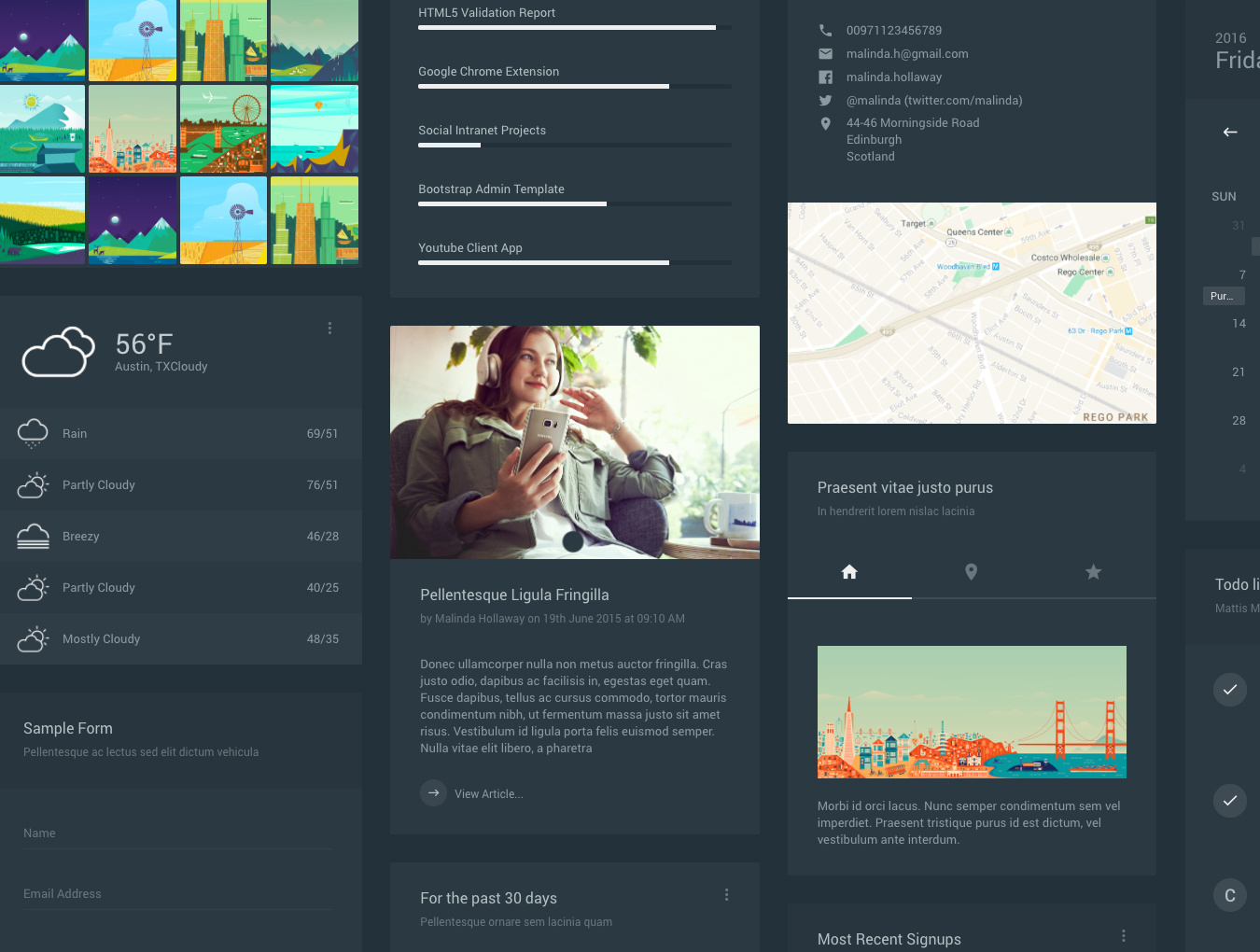Switch to the location pin tab

coord(971,572)
